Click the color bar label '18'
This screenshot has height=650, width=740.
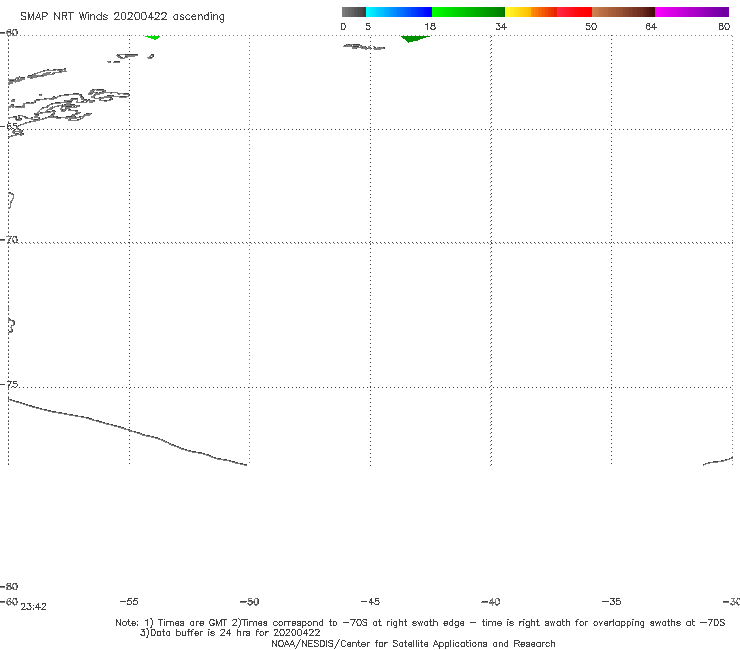(x=430, y=26)
